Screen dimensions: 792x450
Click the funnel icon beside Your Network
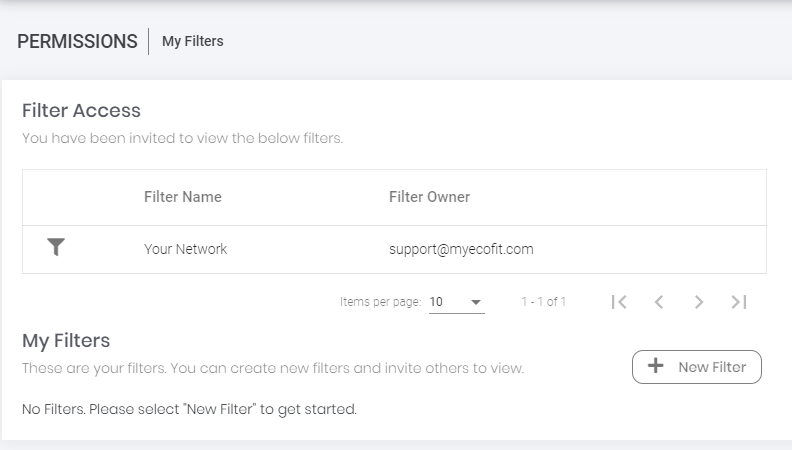point(56,248)
